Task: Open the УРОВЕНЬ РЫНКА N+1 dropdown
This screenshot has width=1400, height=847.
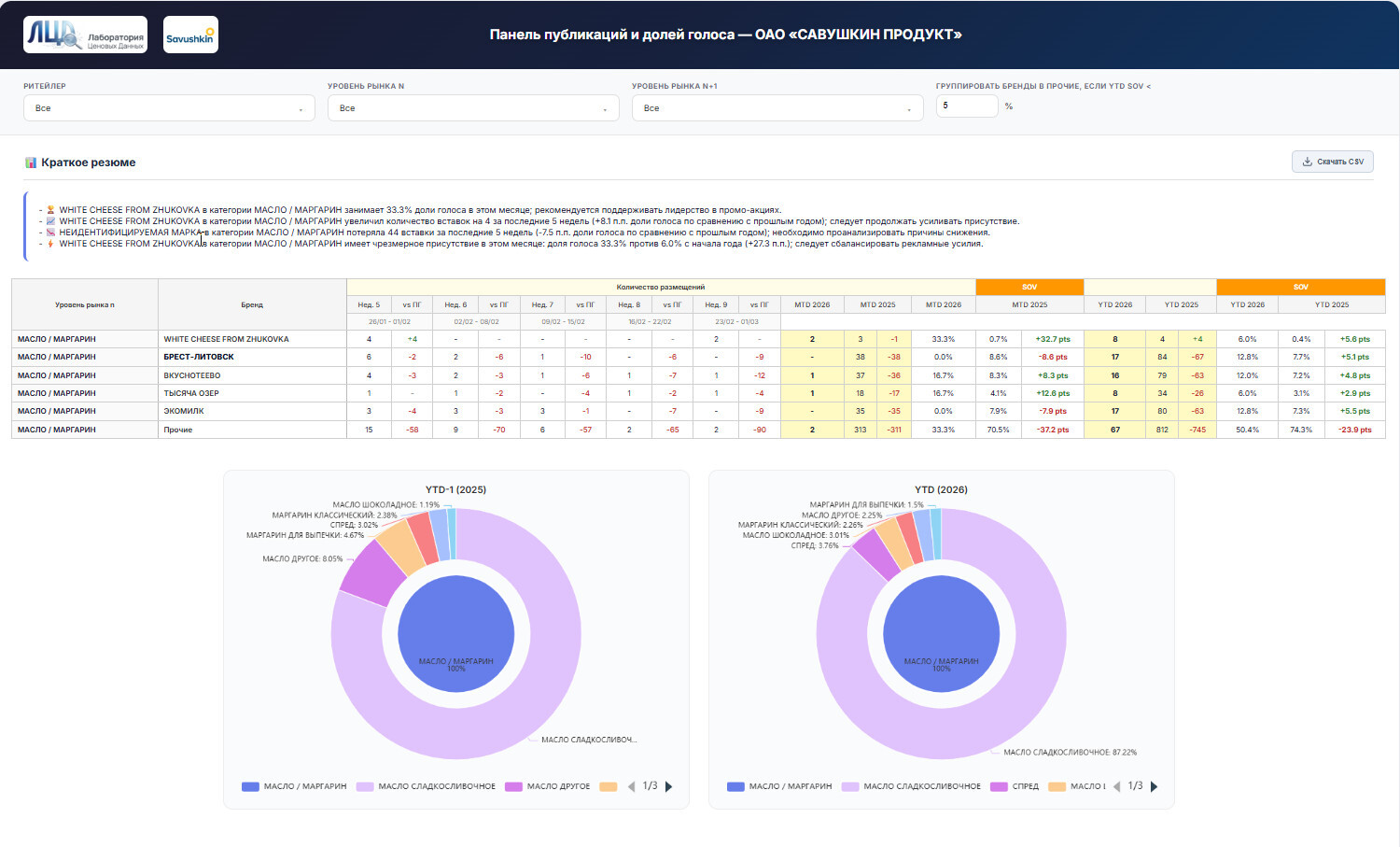Action: [777, 107]
